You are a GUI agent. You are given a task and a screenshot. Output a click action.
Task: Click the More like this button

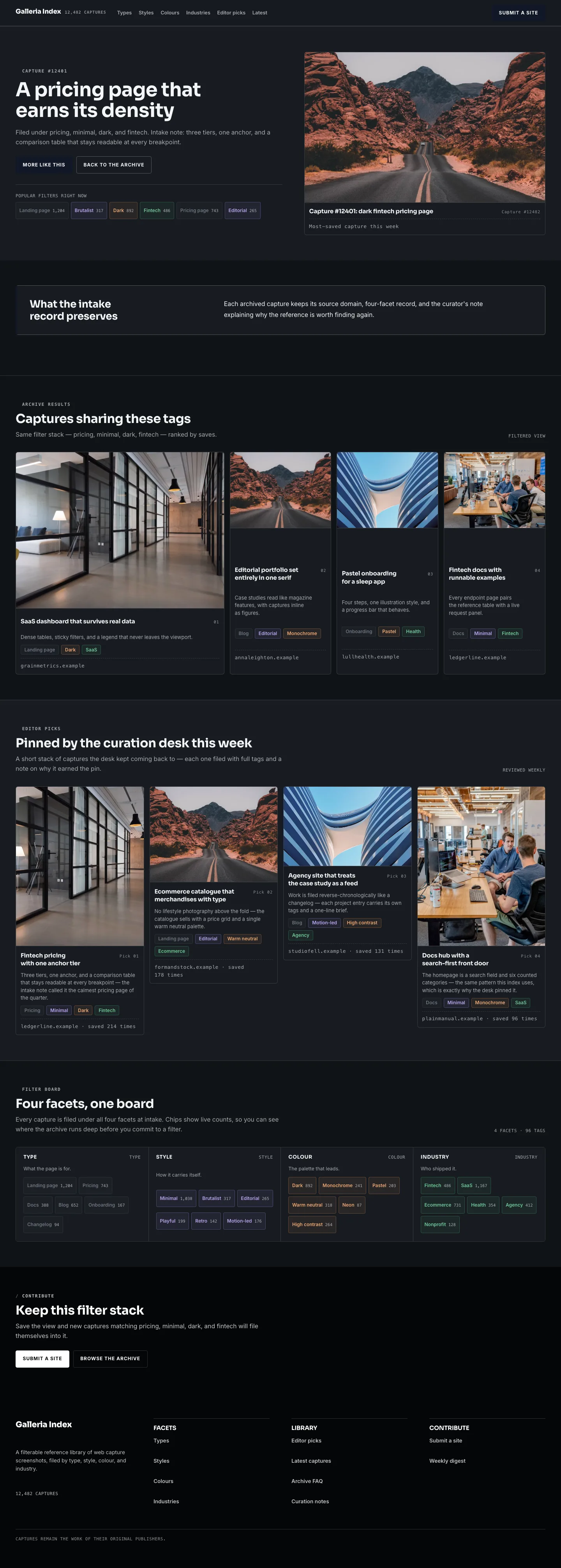point(44,165)
